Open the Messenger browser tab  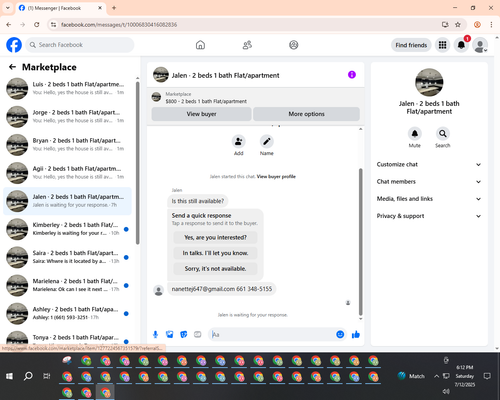(60, 8)
